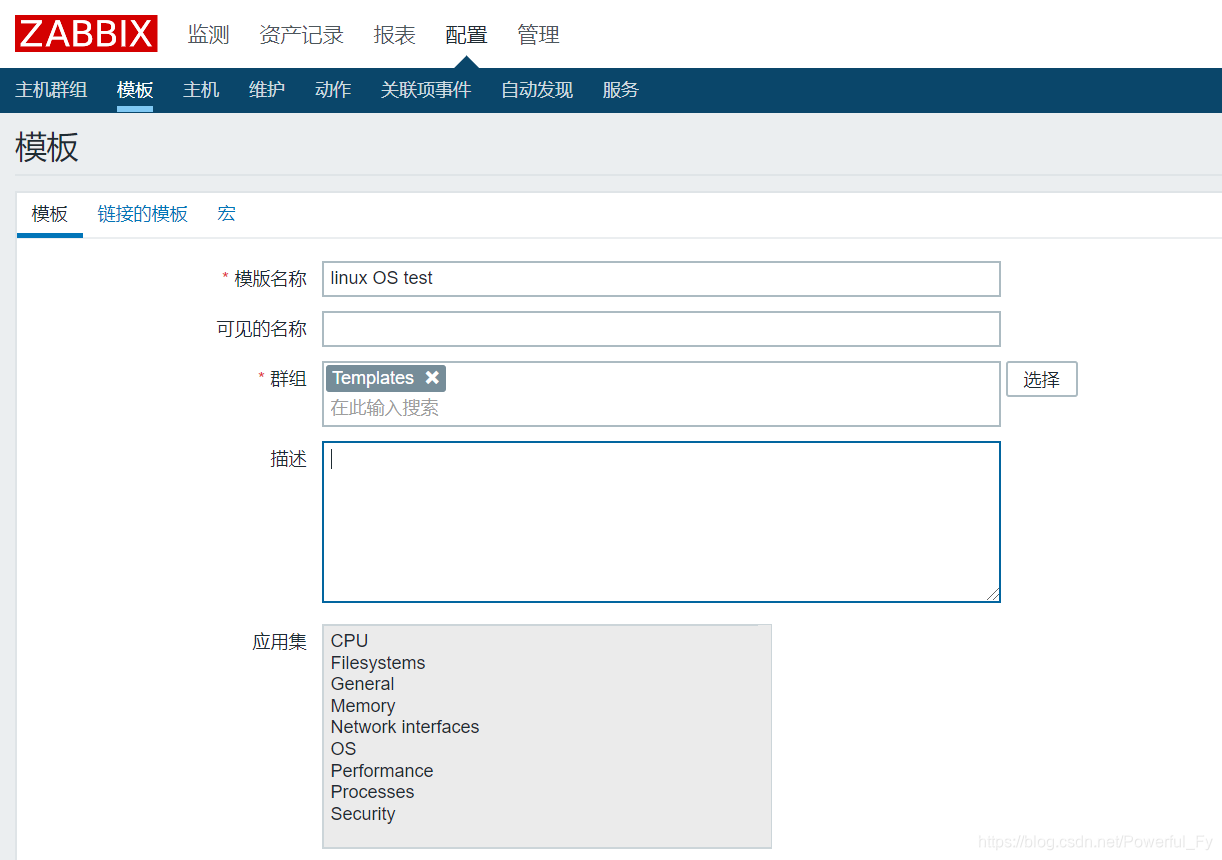Select OS in the application list
Image resolution: width=1222 pixels, height=860 pixels.
(x=343, y=749)
